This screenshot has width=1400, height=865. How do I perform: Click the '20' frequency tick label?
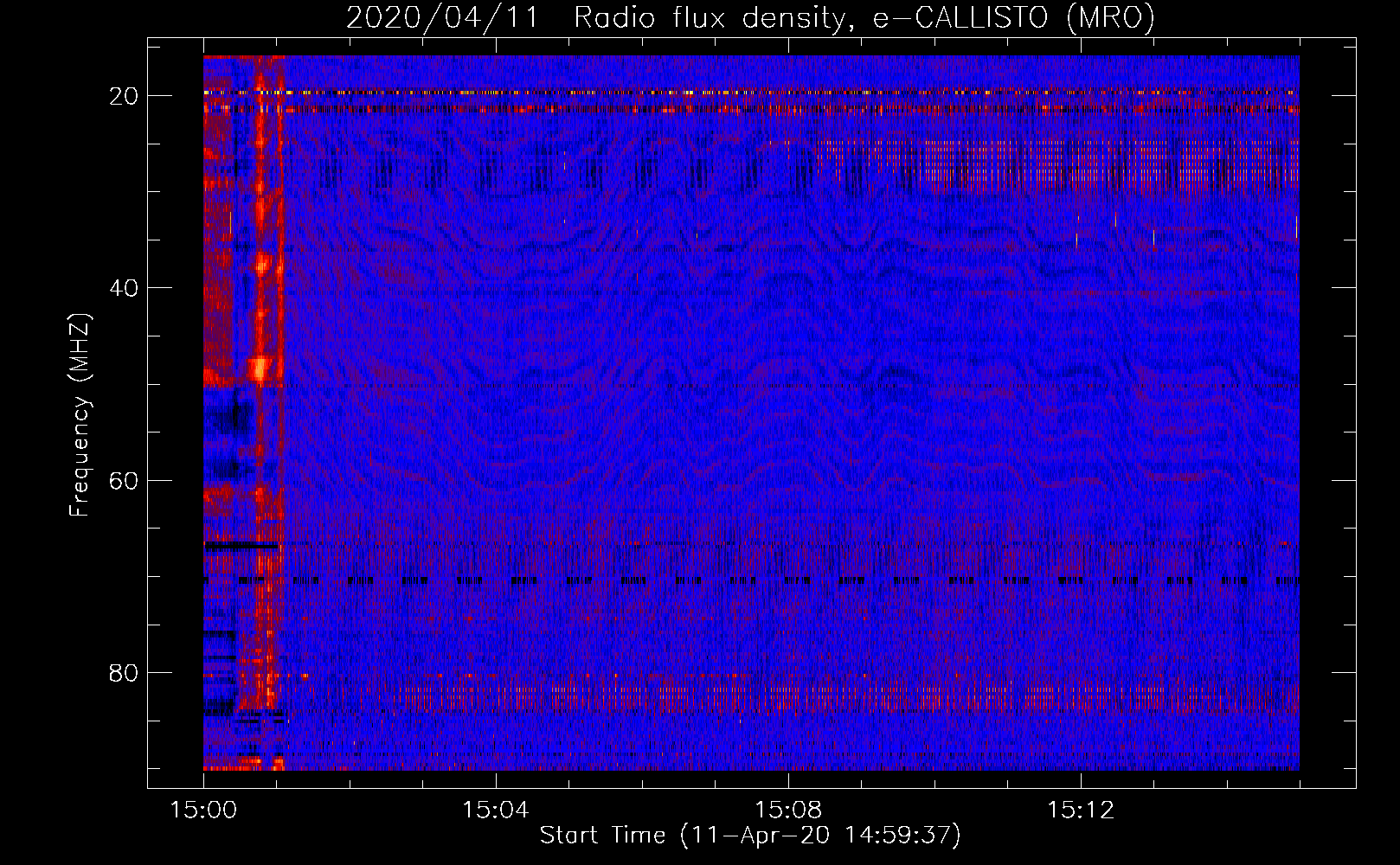coord(125,96)
